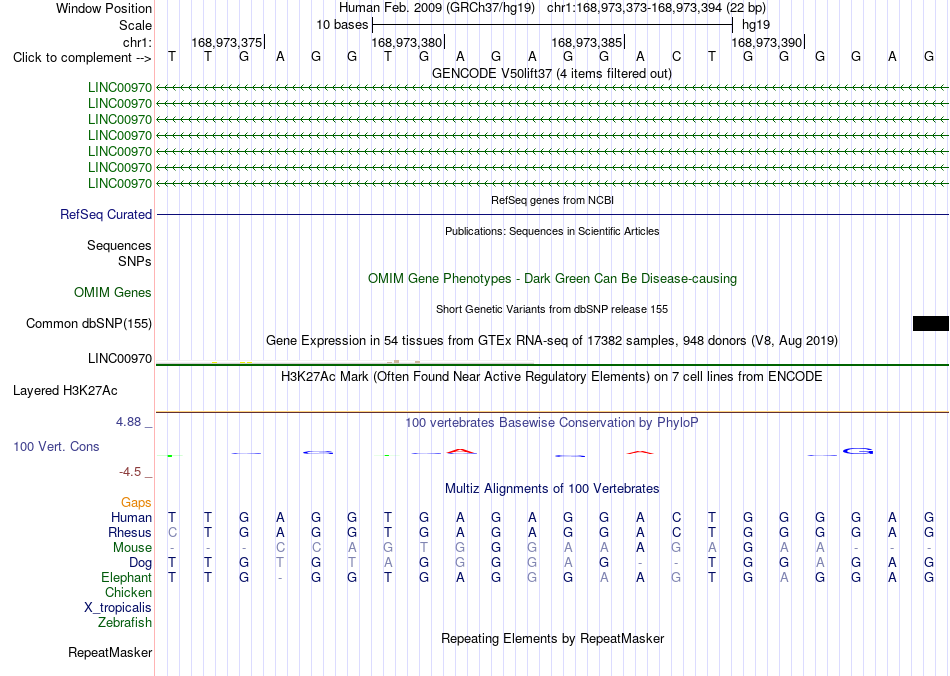Open 'GENCODE V50lift37 (4 items filtered out)' track title
The image size is (950, 676).
coord(552,73)
